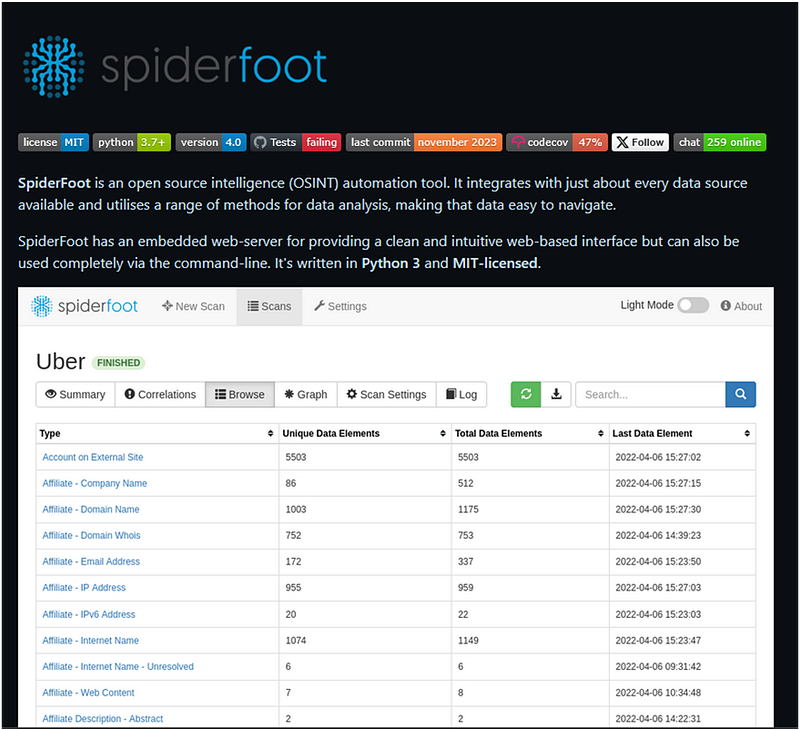Open Affiliate - IPv6 Address results

point(89,614)
